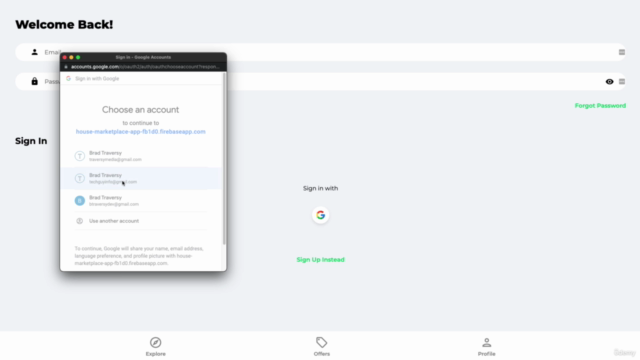The width and height of the screenshot is (640, 360).
Task: Toggle password visibility eye icon
Action: point(609,82)
